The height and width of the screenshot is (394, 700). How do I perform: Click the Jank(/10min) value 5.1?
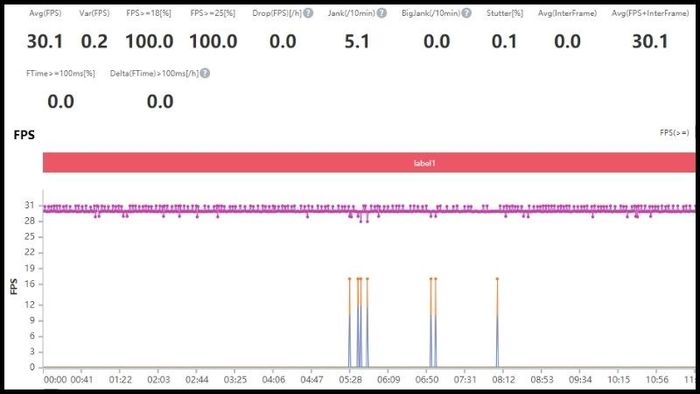357,41
